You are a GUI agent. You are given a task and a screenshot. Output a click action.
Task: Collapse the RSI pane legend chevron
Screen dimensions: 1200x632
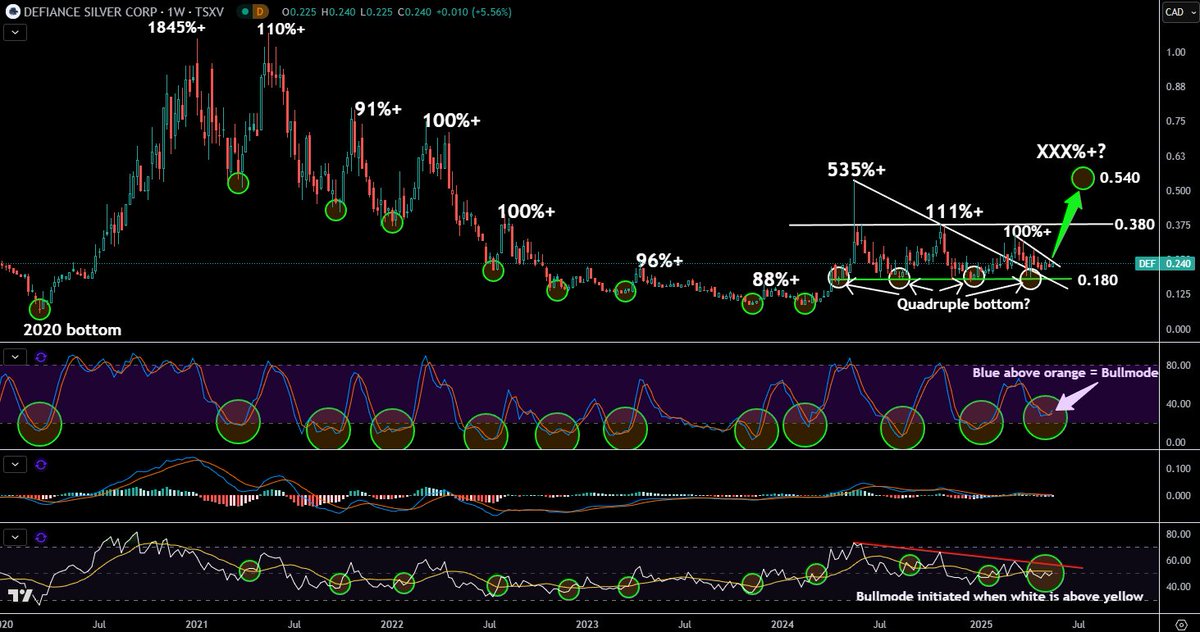click(x=13, y=537)
